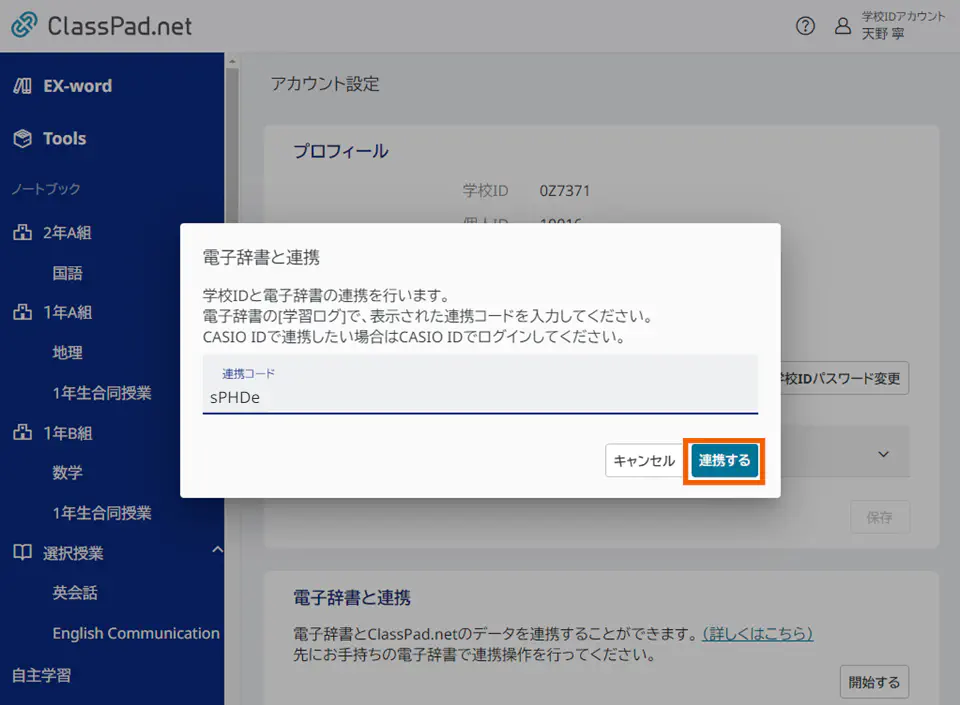Image resolution: width=960 pixels, height=705 pixels.
Task: Open English Communication course
Action: pos(136,633)
